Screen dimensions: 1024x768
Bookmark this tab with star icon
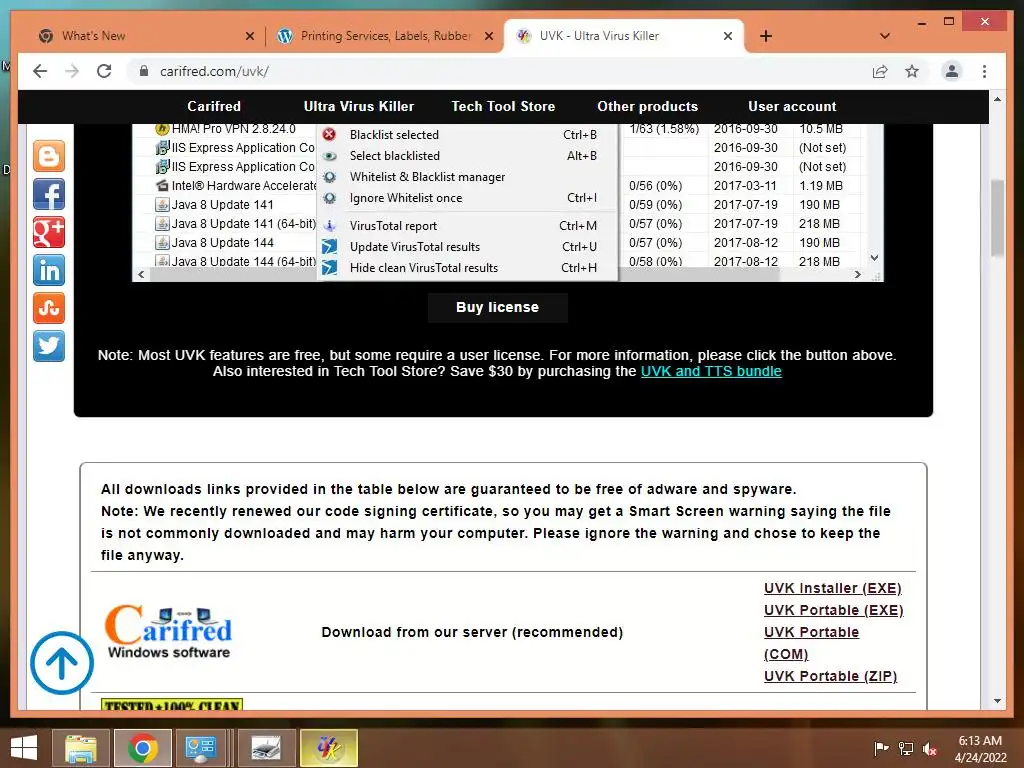(912, 71)
